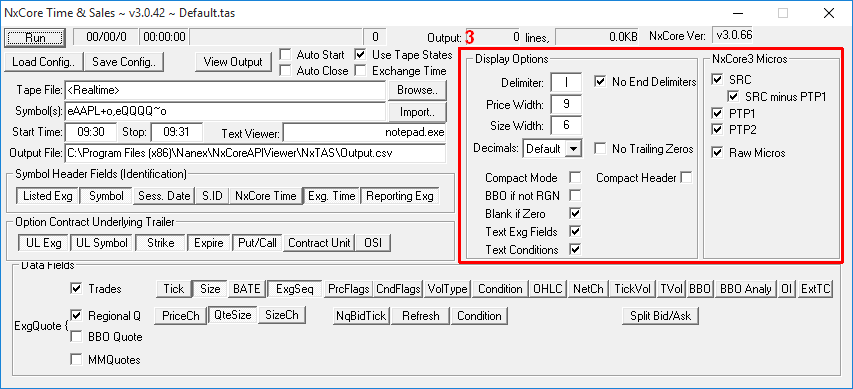The width and height of the screenshot is (853, 389).
Task: Click Save Config button
Action: pyautogui.click(x=123, y=61)
